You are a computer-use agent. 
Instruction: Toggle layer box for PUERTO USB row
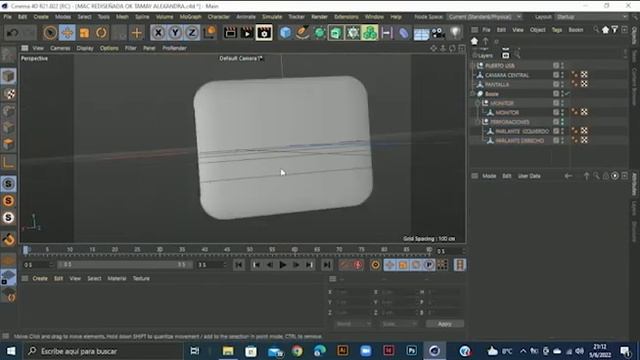tap(556, 65)
